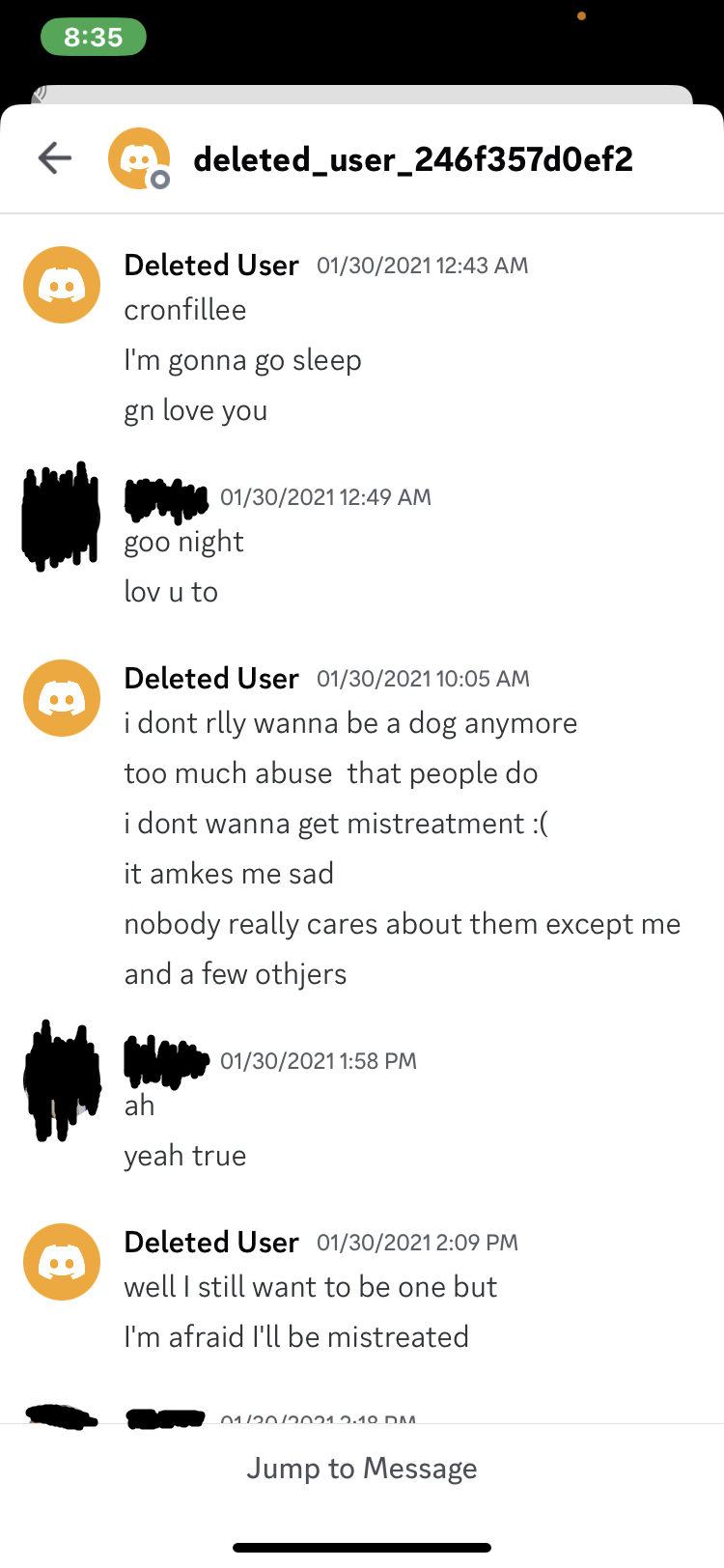Select the message 'gn love you'
The width and height of the screenshot is (724, 1568).
point(196,410)
